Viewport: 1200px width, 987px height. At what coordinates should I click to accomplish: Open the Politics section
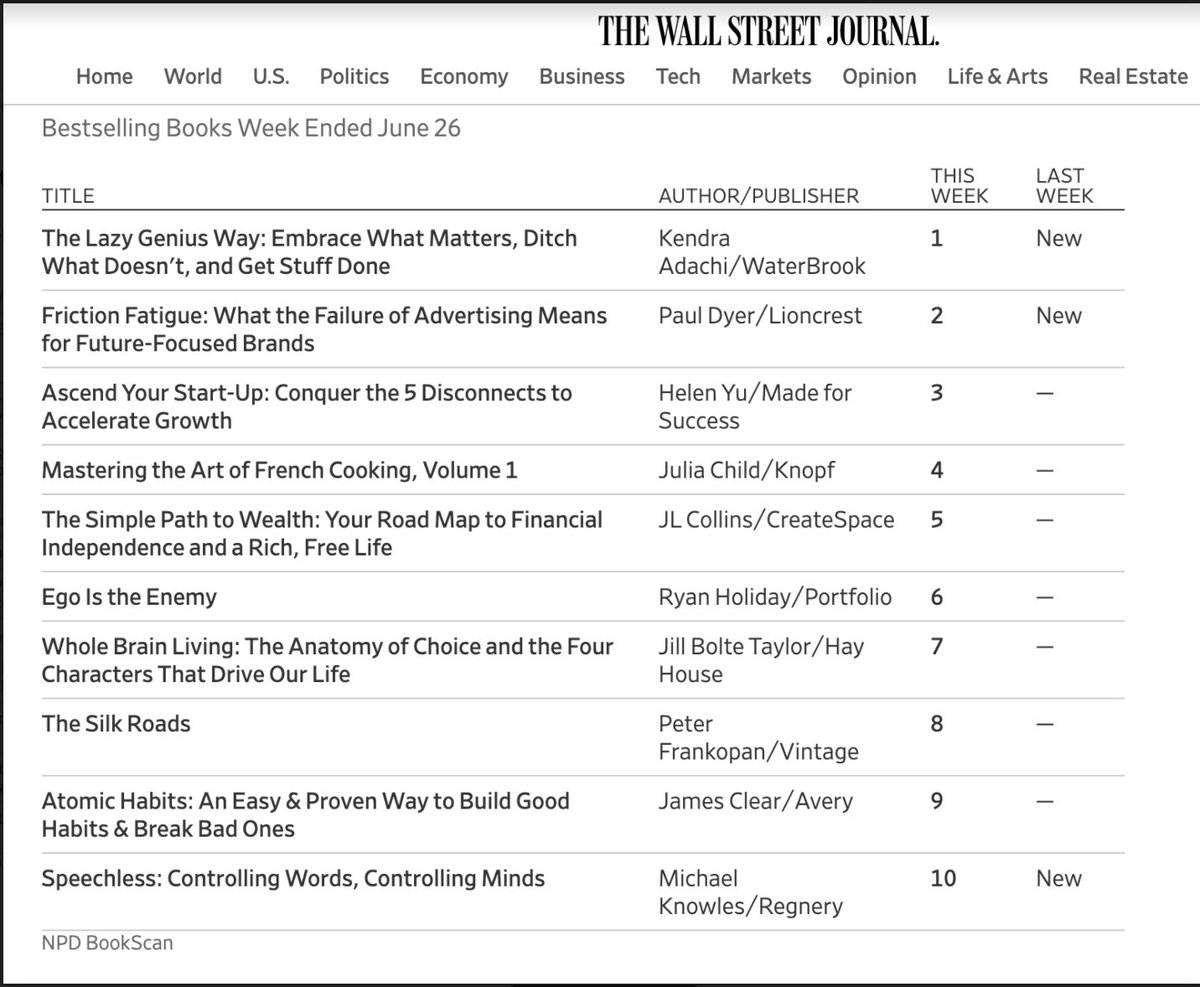pyautogui.click(x=354, y=77)
